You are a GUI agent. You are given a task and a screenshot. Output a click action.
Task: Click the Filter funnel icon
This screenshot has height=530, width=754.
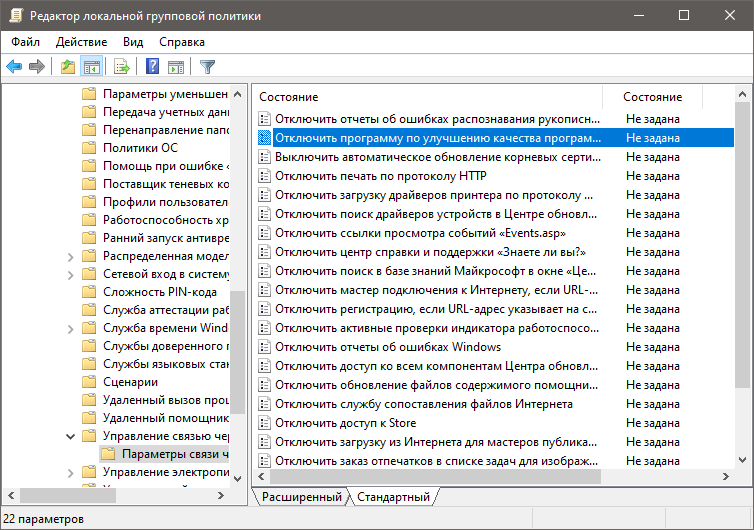coord(207,67)
